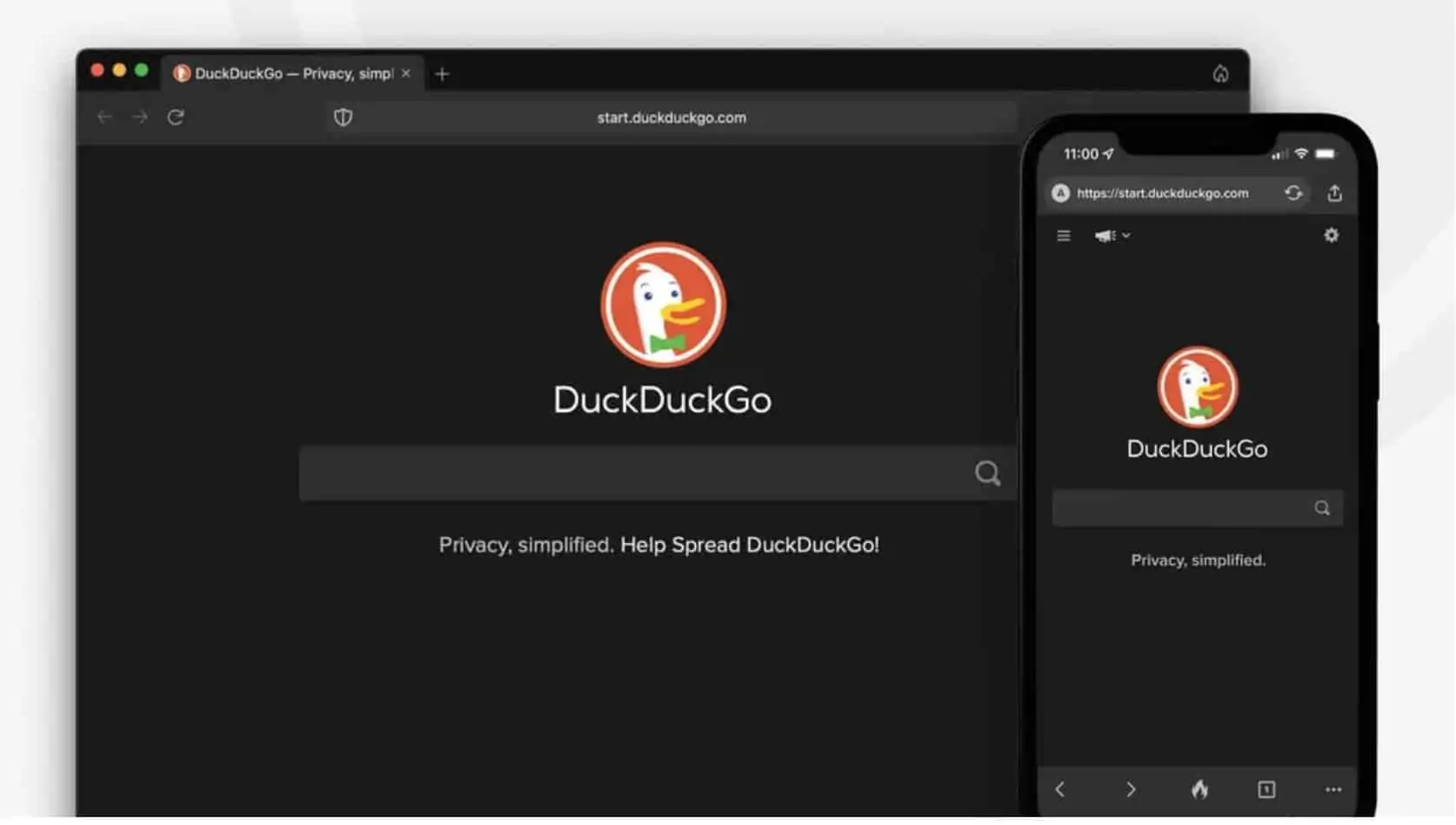Tap the reload icon in mobile address bar
This screenshot has height=825, width=1456.
pyautogui.click(x=1293, y=193)
